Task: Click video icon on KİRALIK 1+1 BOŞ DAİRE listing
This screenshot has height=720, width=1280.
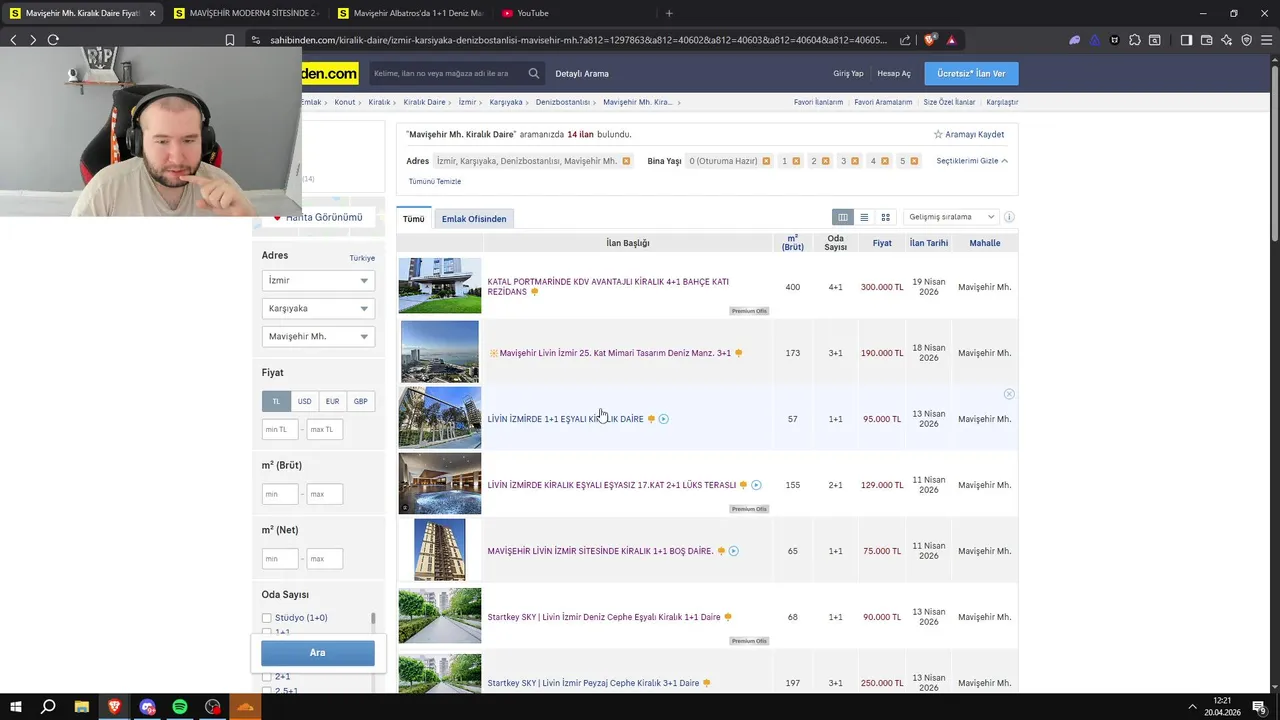Action: (733, 551)
